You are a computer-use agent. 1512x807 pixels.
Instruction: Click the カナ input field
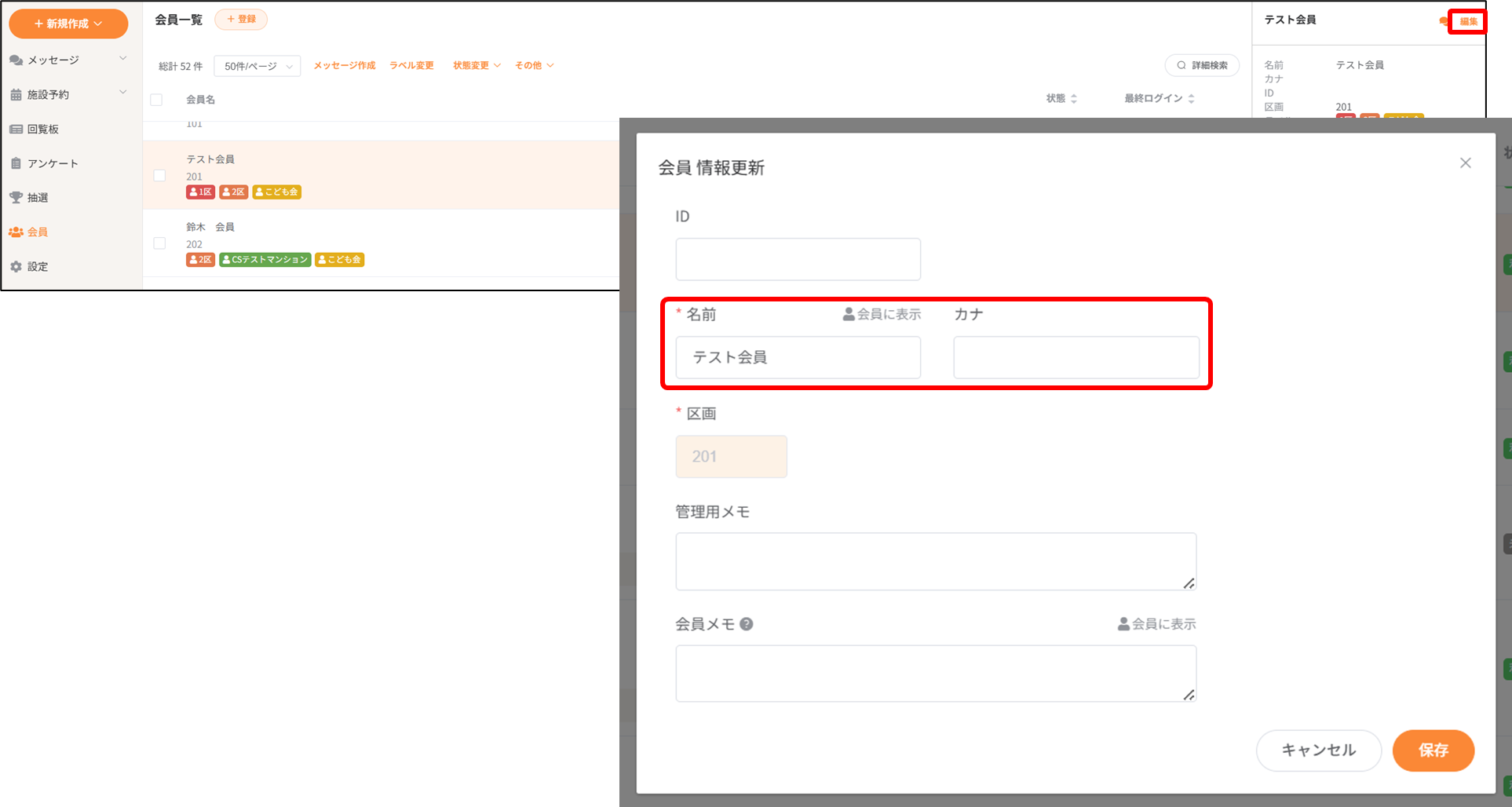click(1076, 357)
